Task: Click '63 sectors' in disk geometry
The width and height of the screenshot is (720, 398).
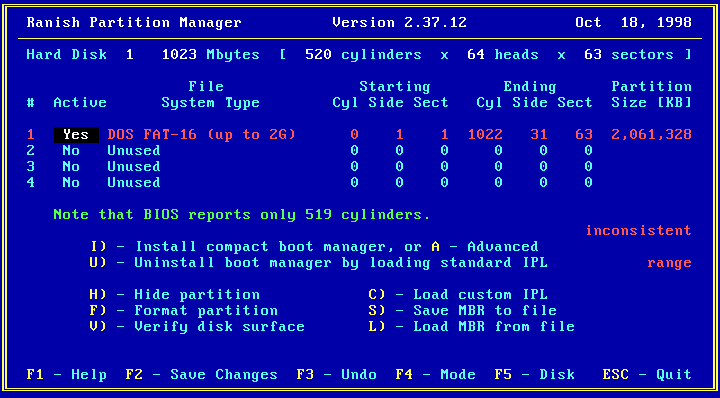Action: pyautogui.click(x=629, y=55)
